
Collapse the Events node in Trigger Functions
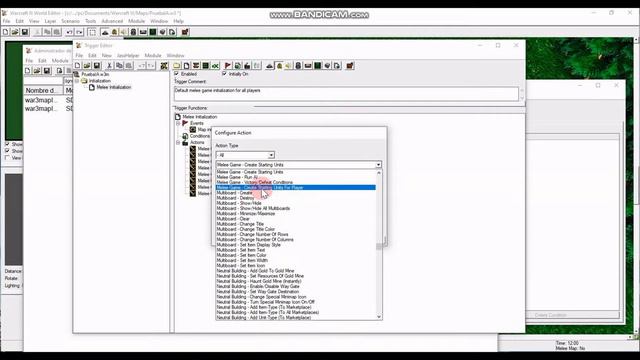tap(178, 123)
